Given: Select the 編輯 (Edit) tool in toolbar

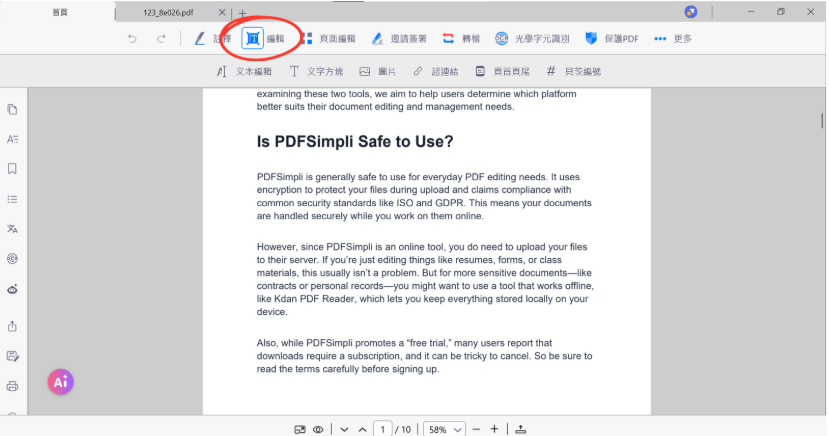Looking at the screenshot, I should pyautogui.click(x=262, y=39).
